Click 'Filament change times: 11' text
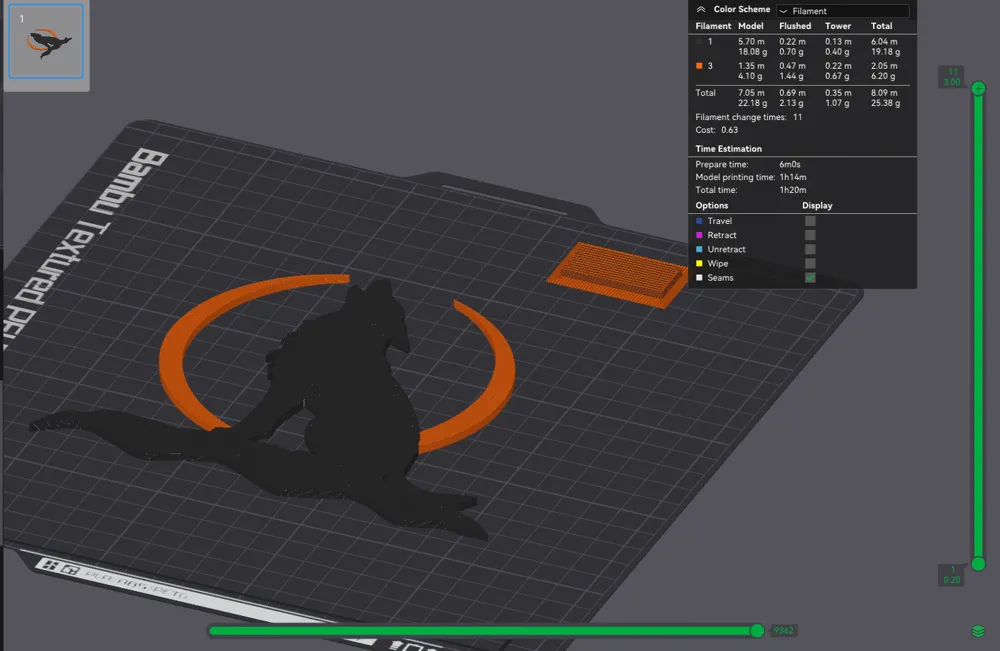This screenshot has width=1000, height=651. (749, 117)
